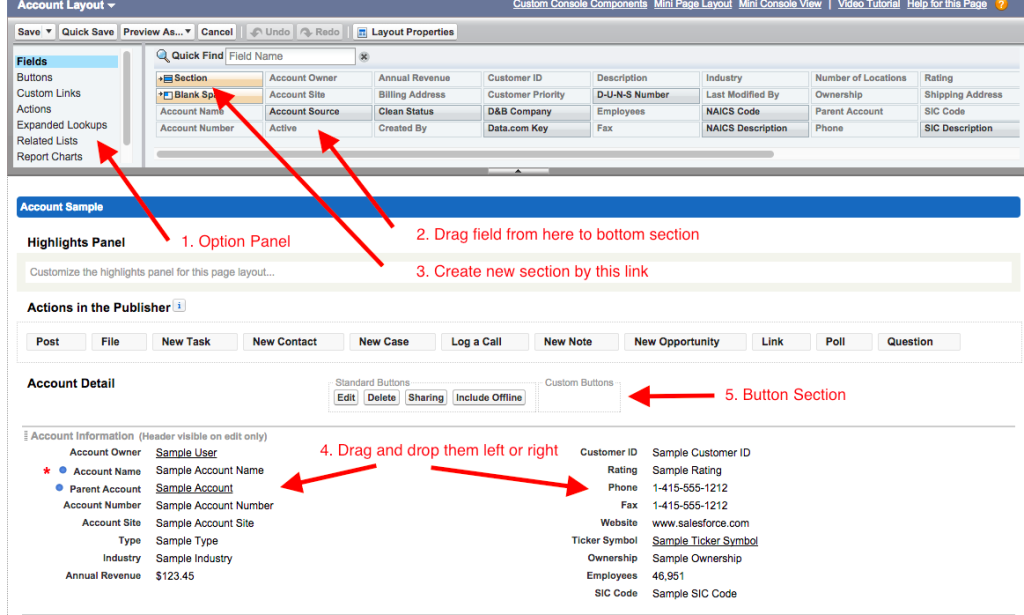This screenshot has width=1024, height=615.
Task: Select the Blank Space palette item
Action: click(x=210, y=95)
